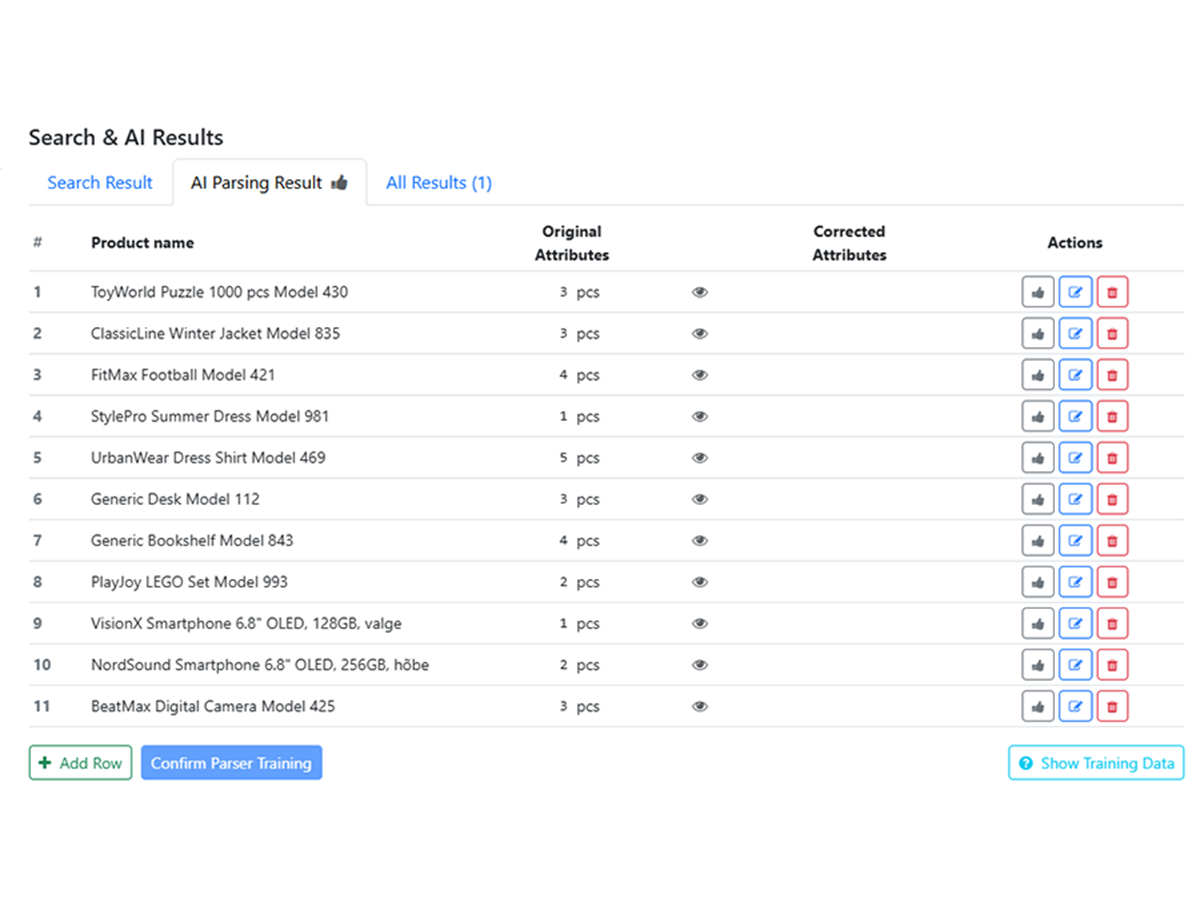The width and height of the screenshot is (1200, 900).
Task: Open the All Results (1) tab
Action: (439, 183)
